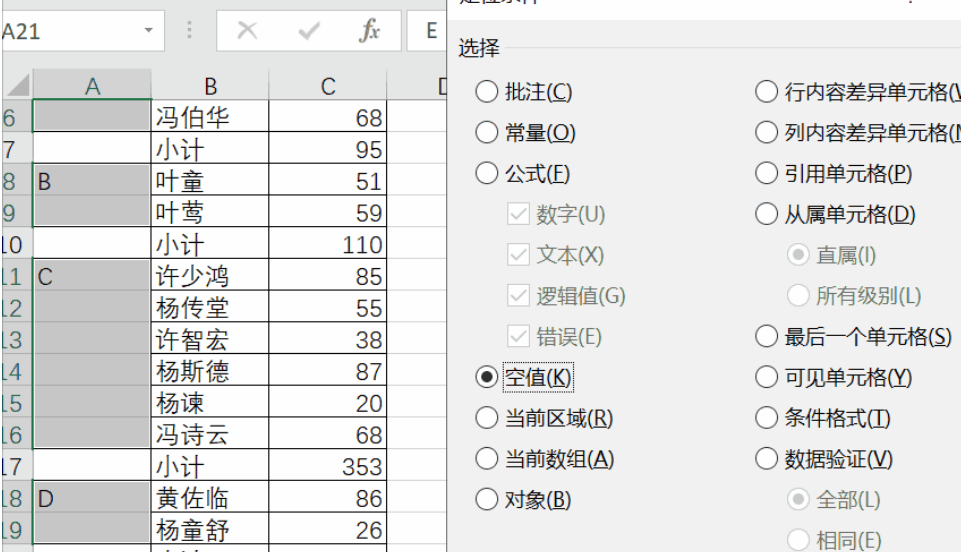Select the 批注(C) radio option
This screenshot has height=552, width=961.
[x=487, y=92]
